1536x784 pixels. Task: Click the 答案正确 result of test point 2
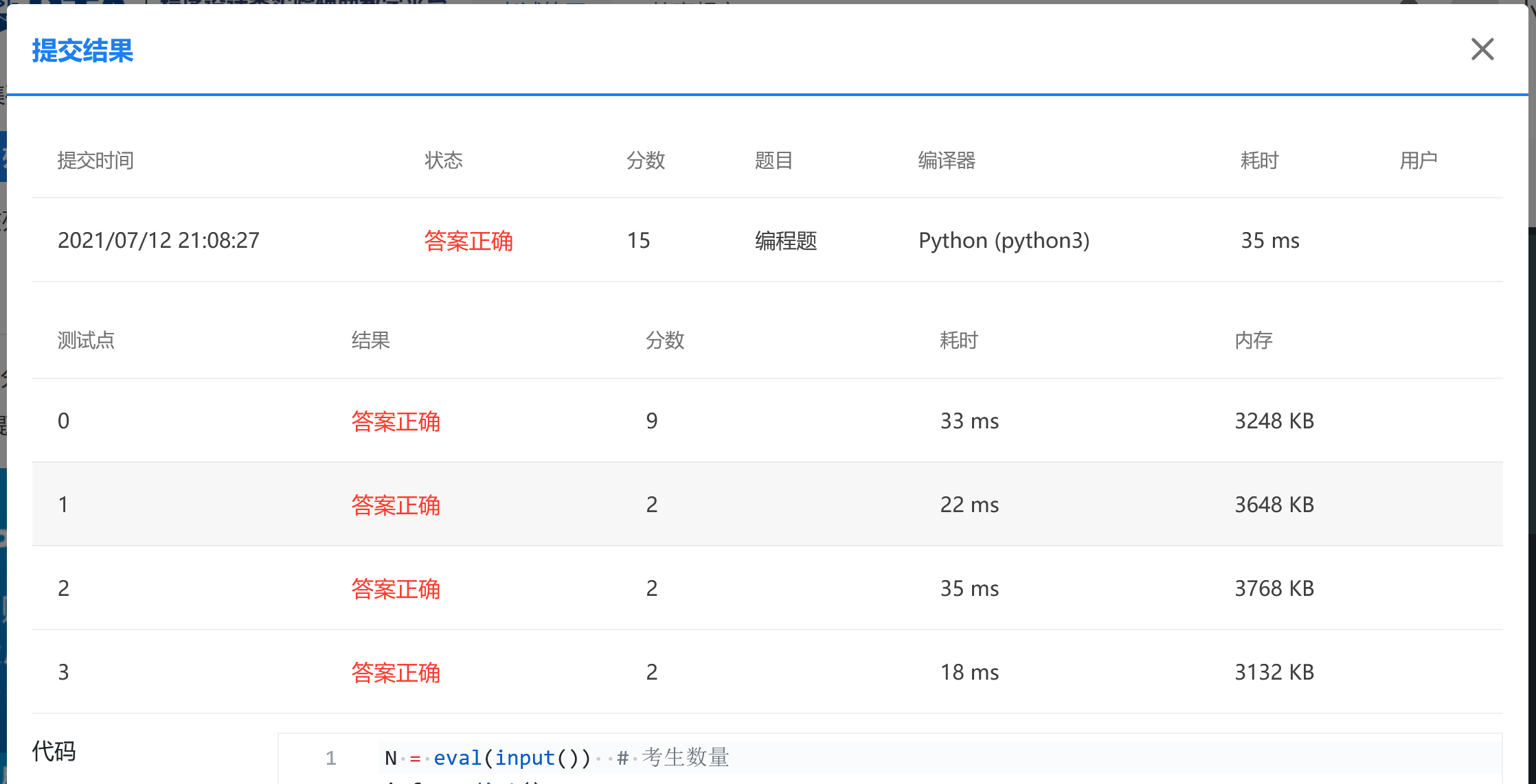pos(396,589)
